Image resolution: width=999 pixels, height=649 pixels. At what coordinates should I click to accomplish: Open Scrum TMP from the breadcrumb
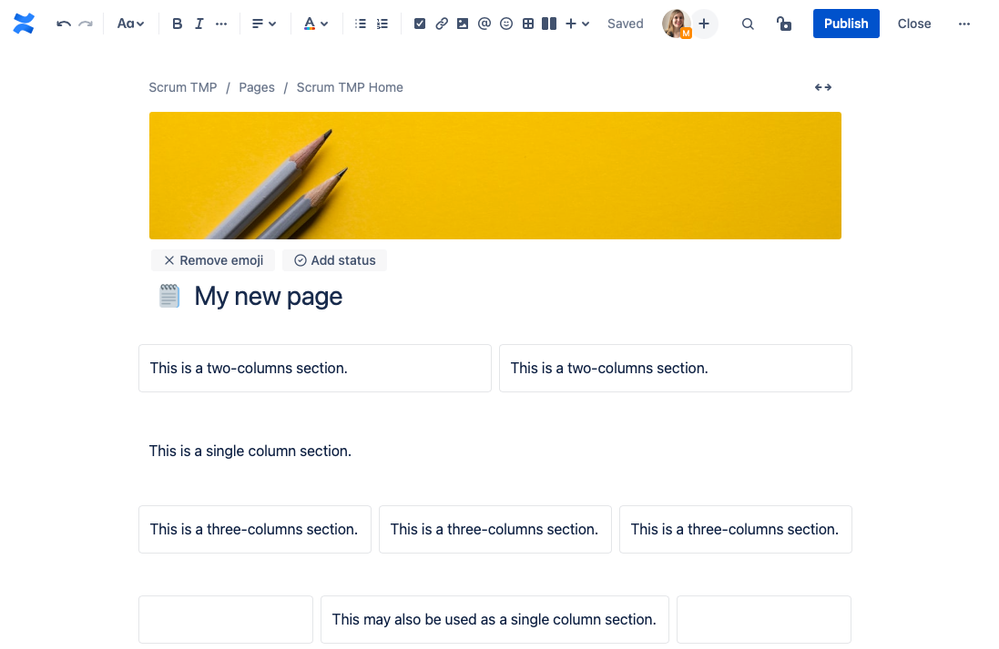[182, 87]
